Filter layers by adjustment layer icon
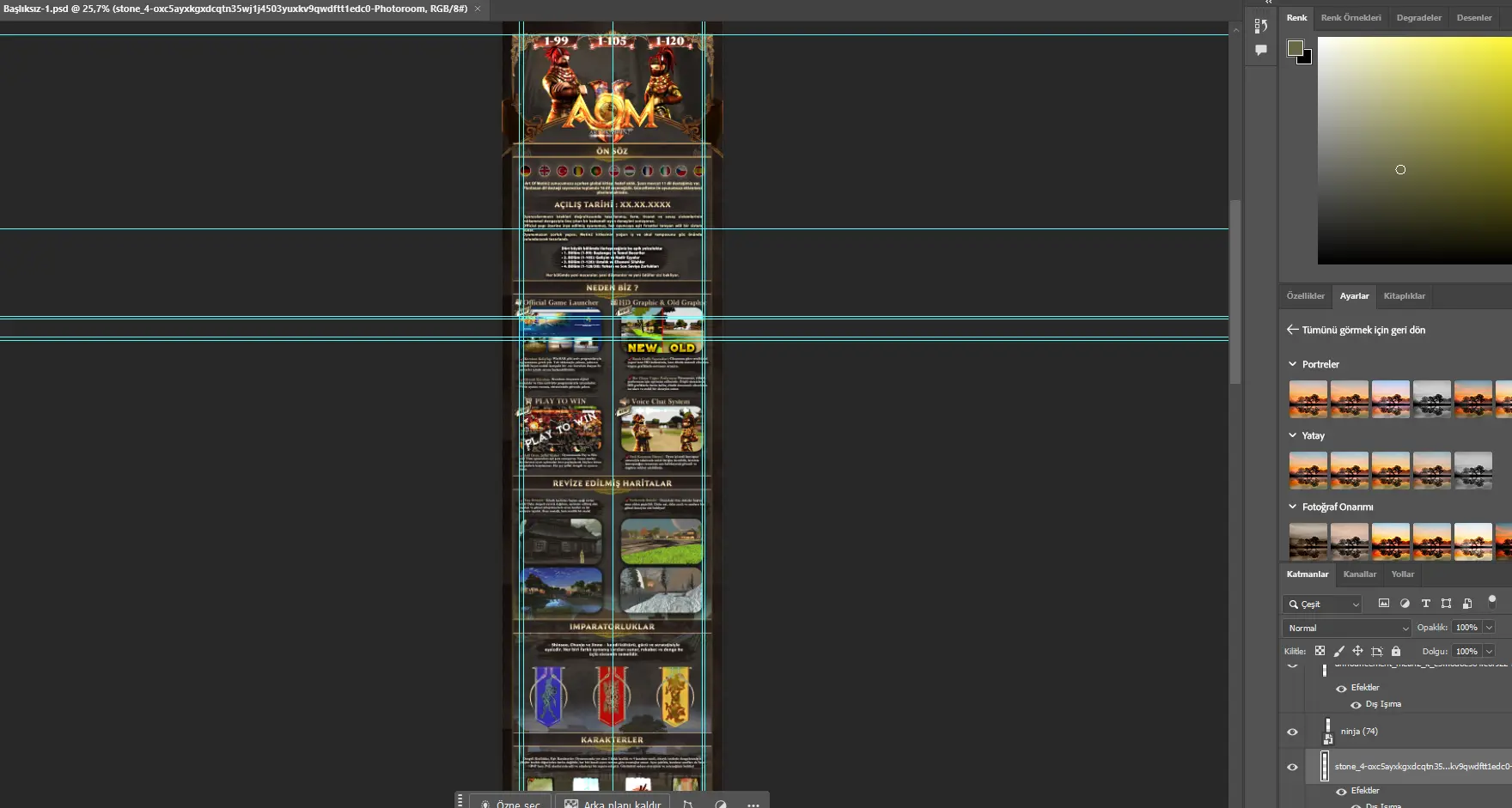This screenshot has width=1512, height=808. click(1405, 604)
